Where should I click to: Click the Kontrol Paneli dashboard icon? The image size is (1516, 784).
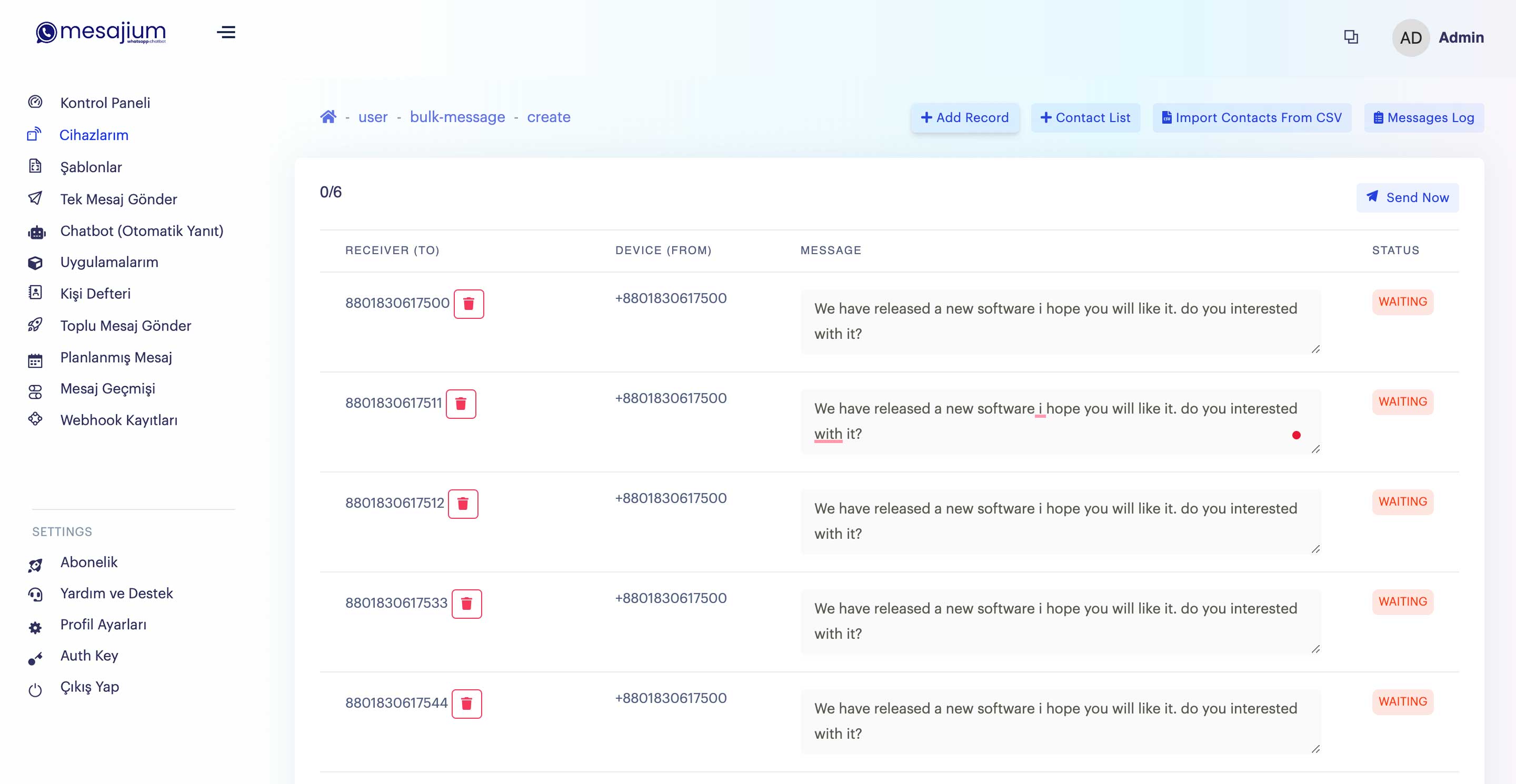[35, 102]
